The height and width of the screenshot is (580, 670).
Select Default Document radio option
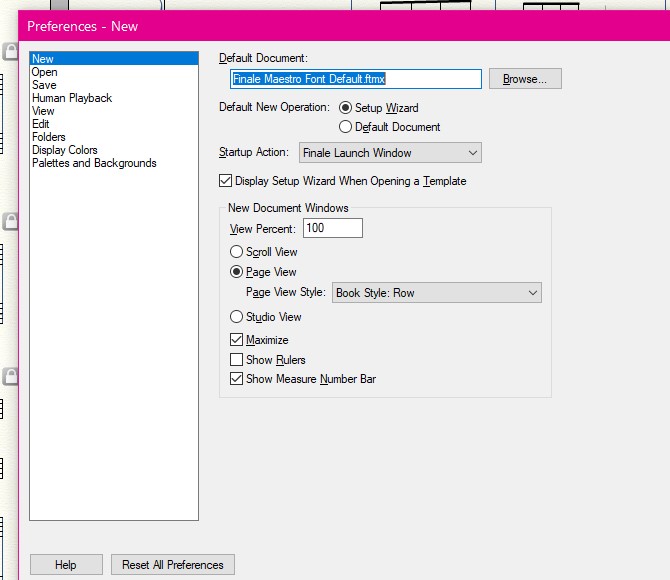[346, 127]
